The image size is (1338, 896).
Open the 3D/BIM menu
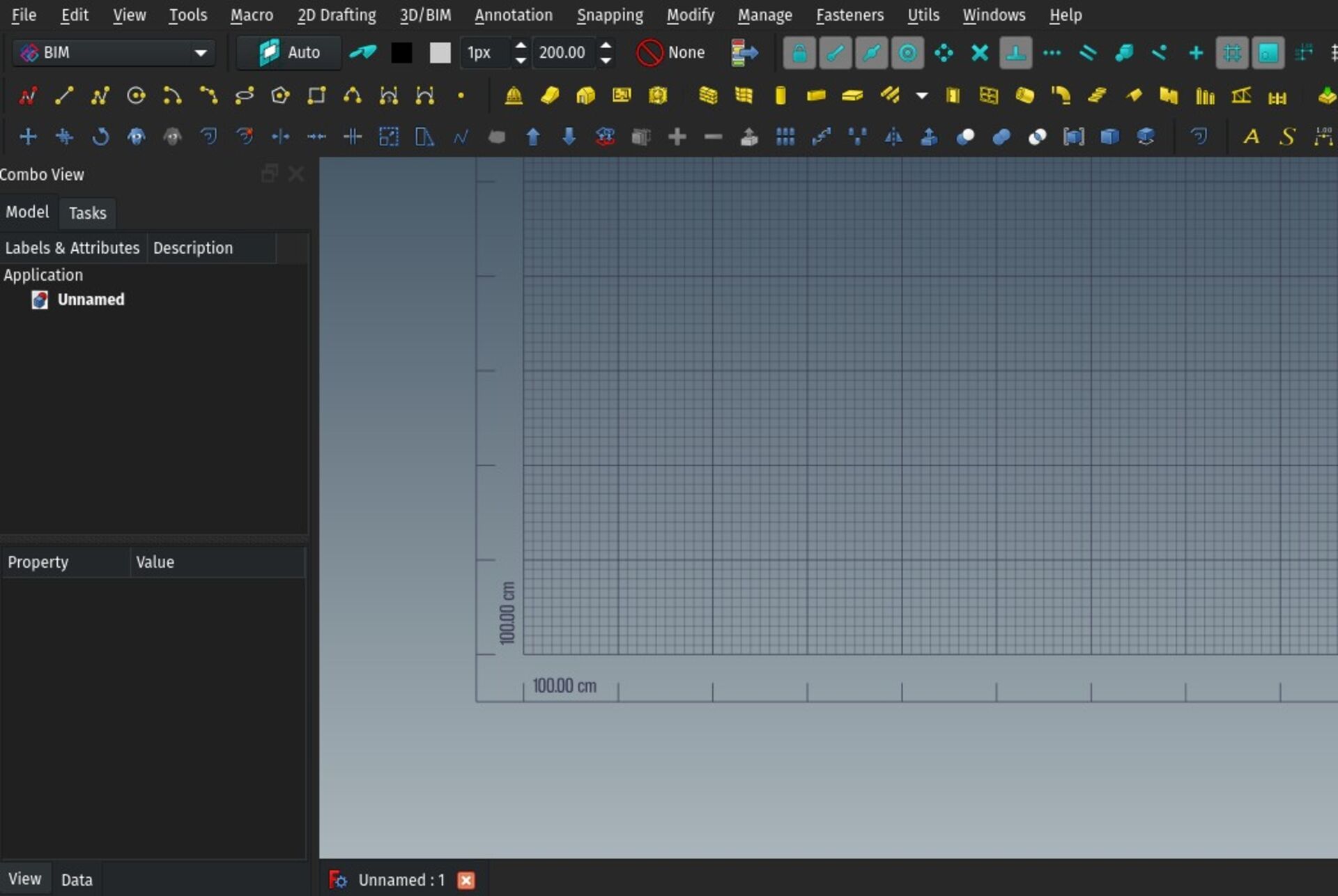click(x=425, y=15)
